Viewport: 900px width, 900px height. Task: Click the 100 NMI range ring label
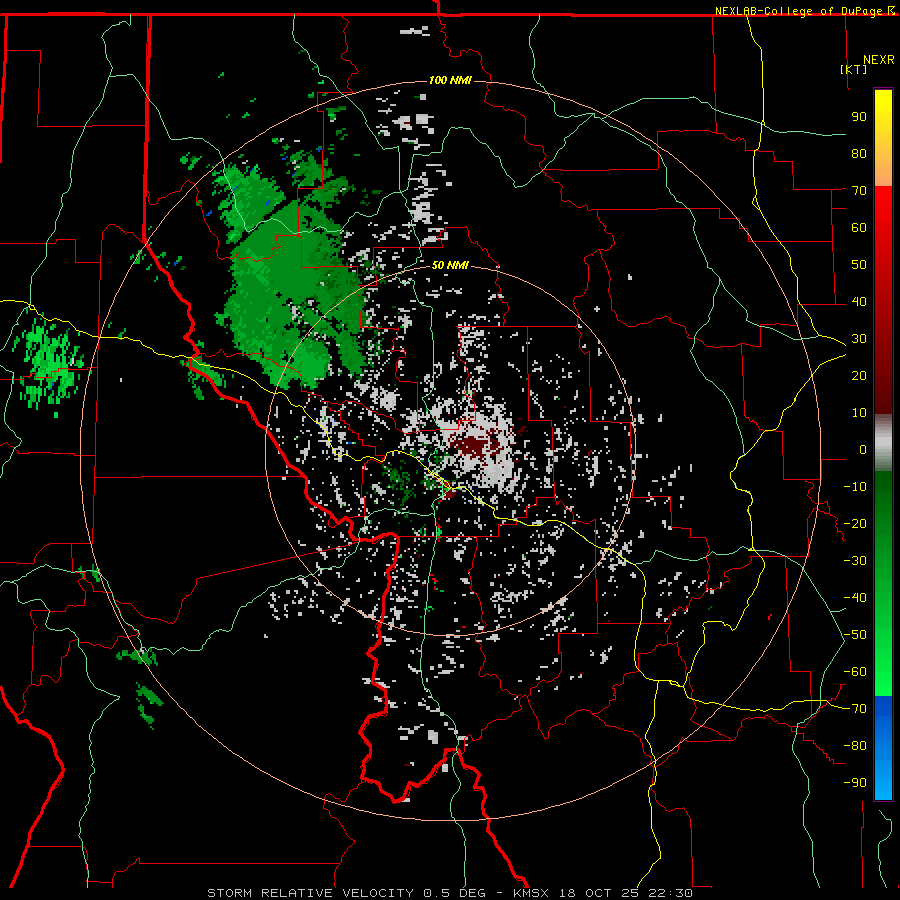click(450, 80)
